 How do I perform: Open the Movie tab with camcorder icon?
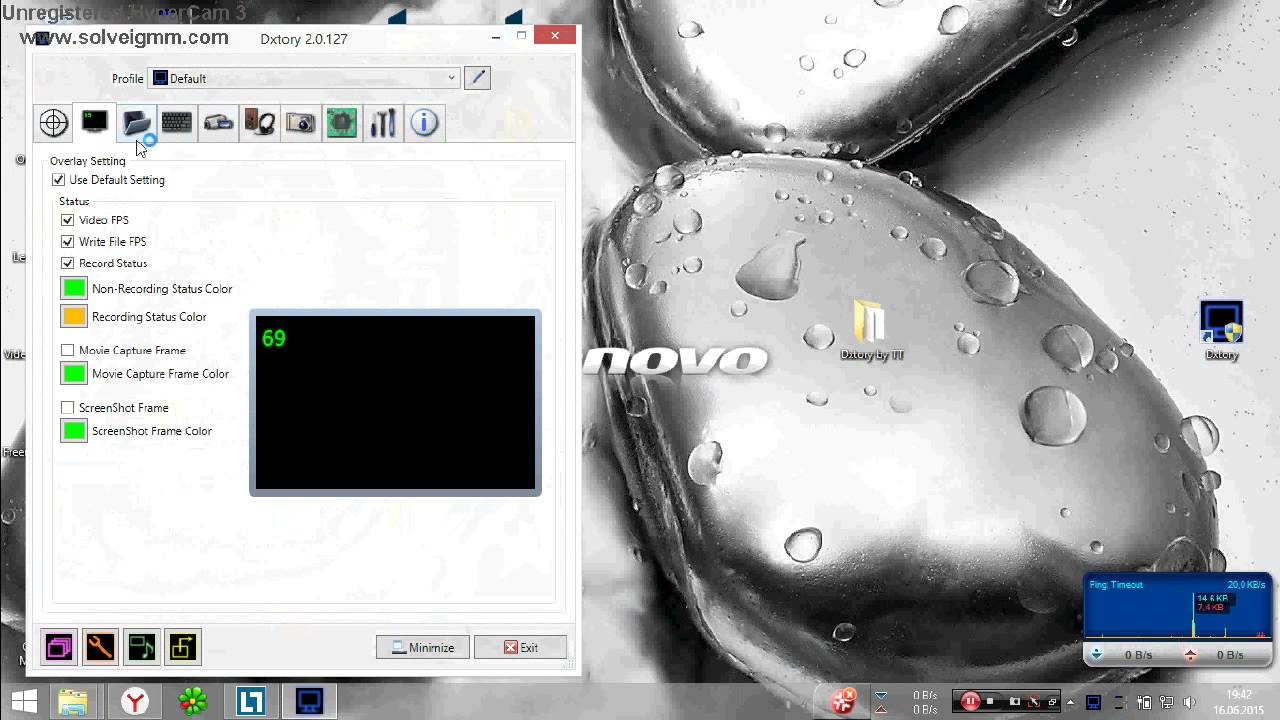point(218,123)
